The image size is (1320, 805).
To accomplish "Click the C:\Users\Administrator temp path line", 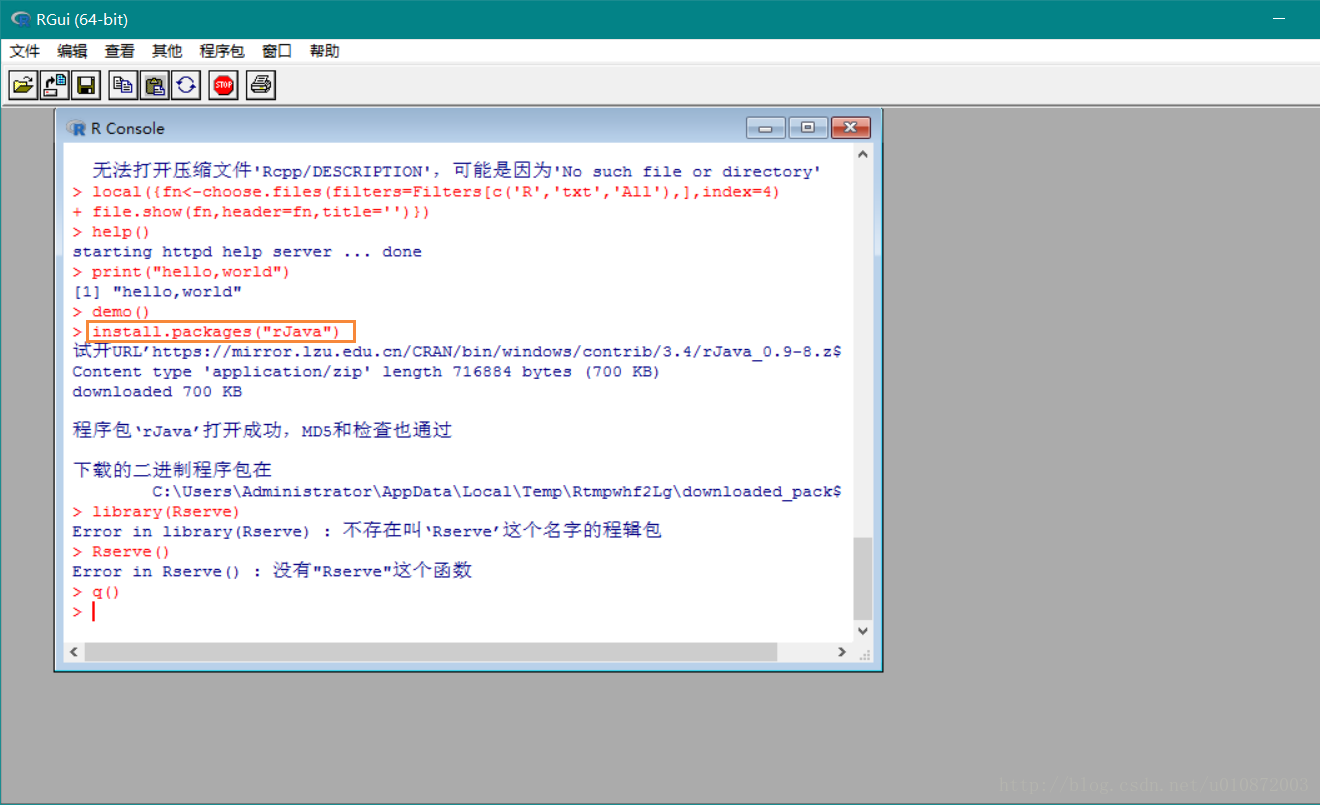I will pos(497,491).
